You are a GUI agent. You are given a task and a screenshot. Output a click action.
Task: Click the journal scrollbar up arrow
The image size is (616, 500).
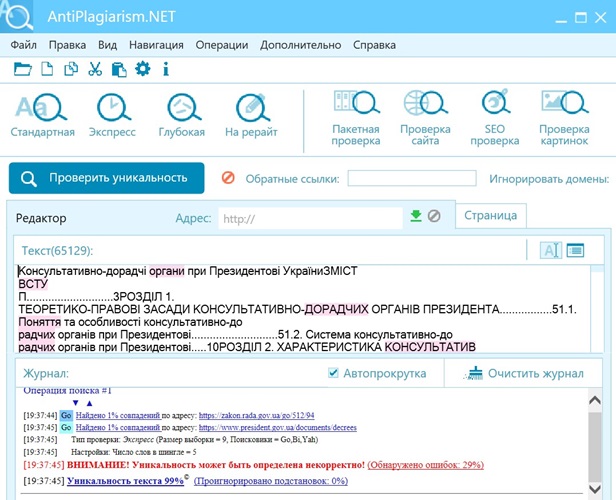[x=595, y=400]
